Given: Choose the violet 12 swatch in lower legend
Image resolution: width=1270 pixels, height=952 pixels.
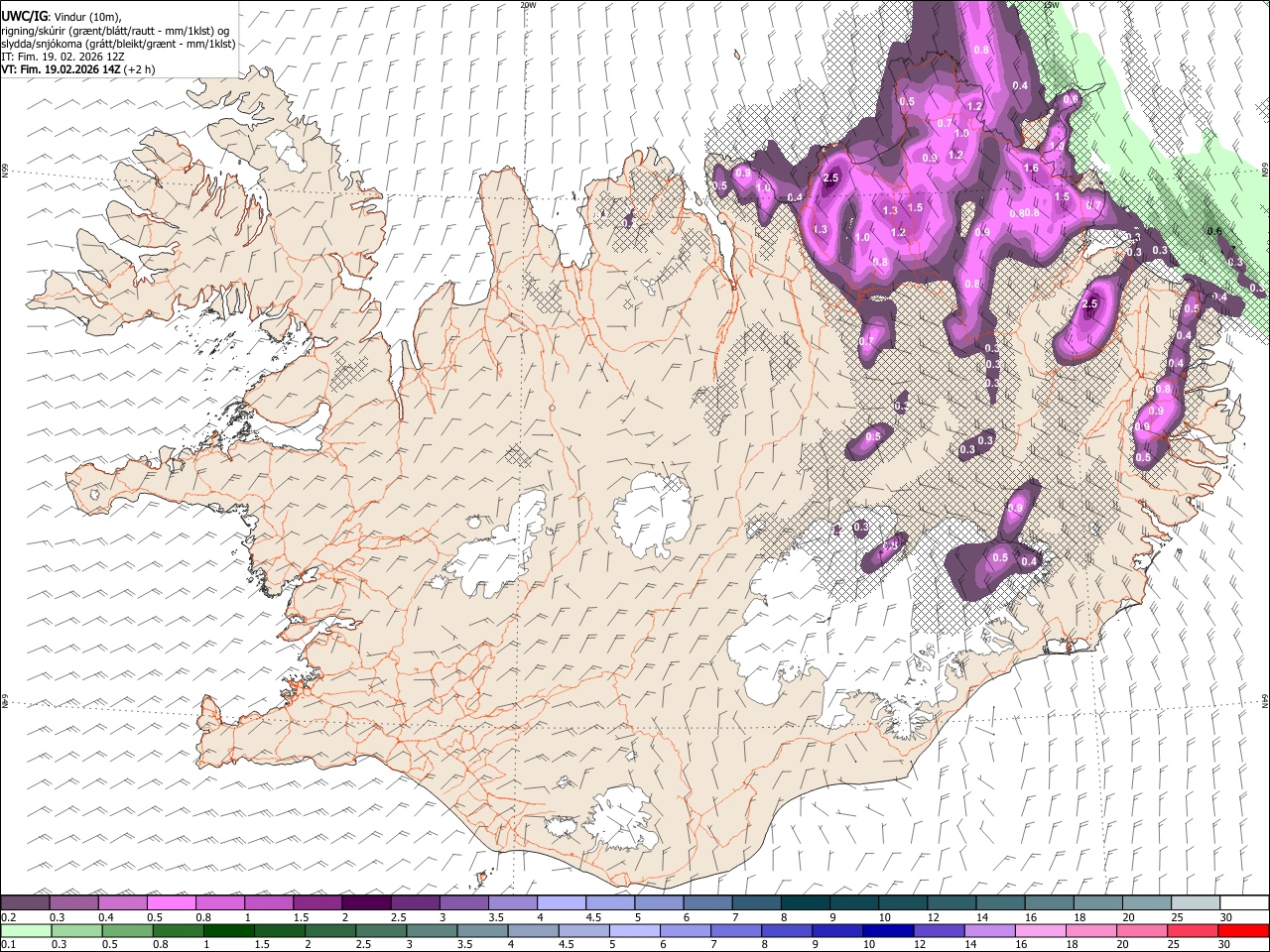Looking at the screenshot, I should [x=938, y=930].
